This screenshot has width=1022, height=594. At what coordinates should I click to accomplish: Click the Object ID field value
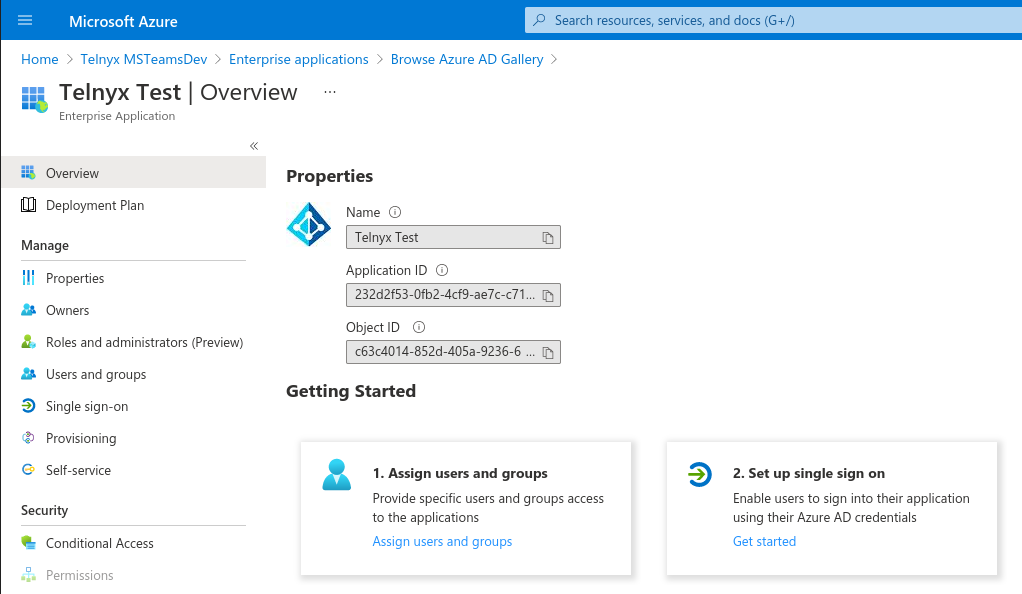click(x=453, y=352)
